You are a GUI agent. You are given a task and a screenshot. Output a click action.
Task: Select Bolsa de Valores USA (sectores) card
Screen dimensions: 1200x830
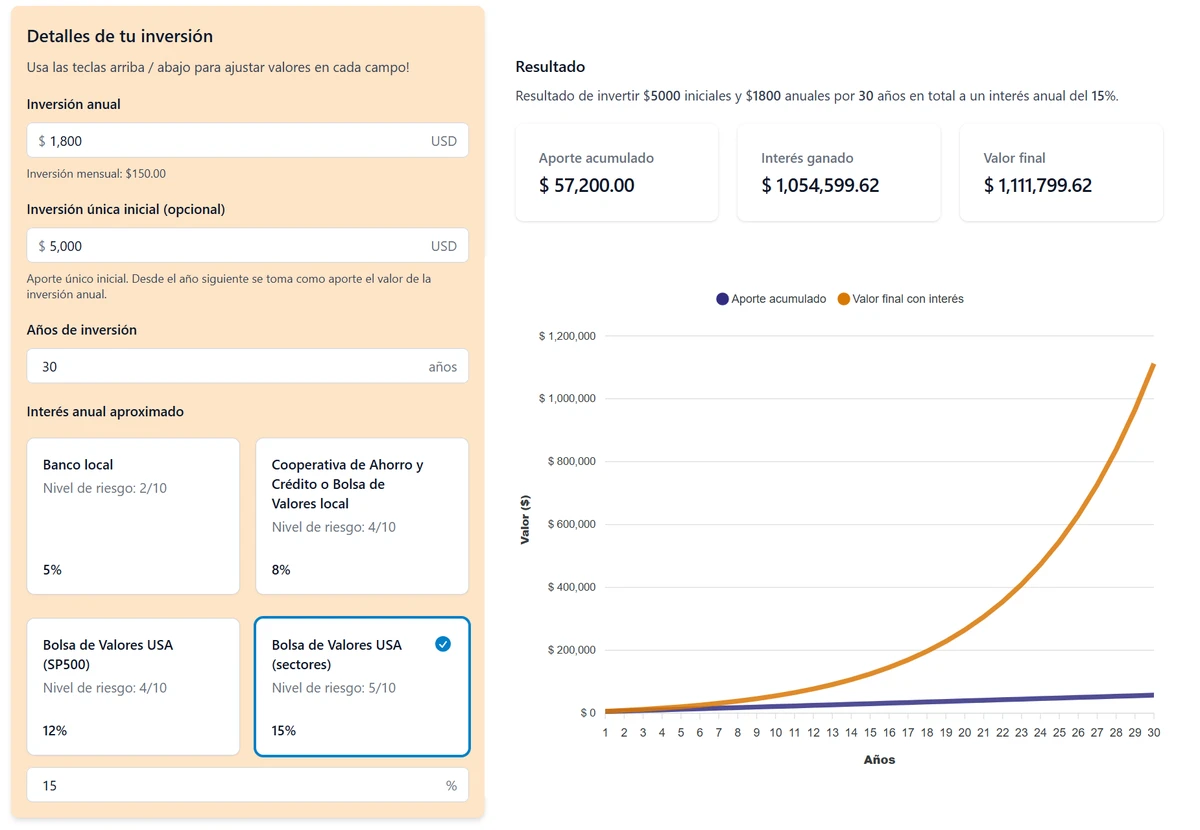[x=362, y=686]
